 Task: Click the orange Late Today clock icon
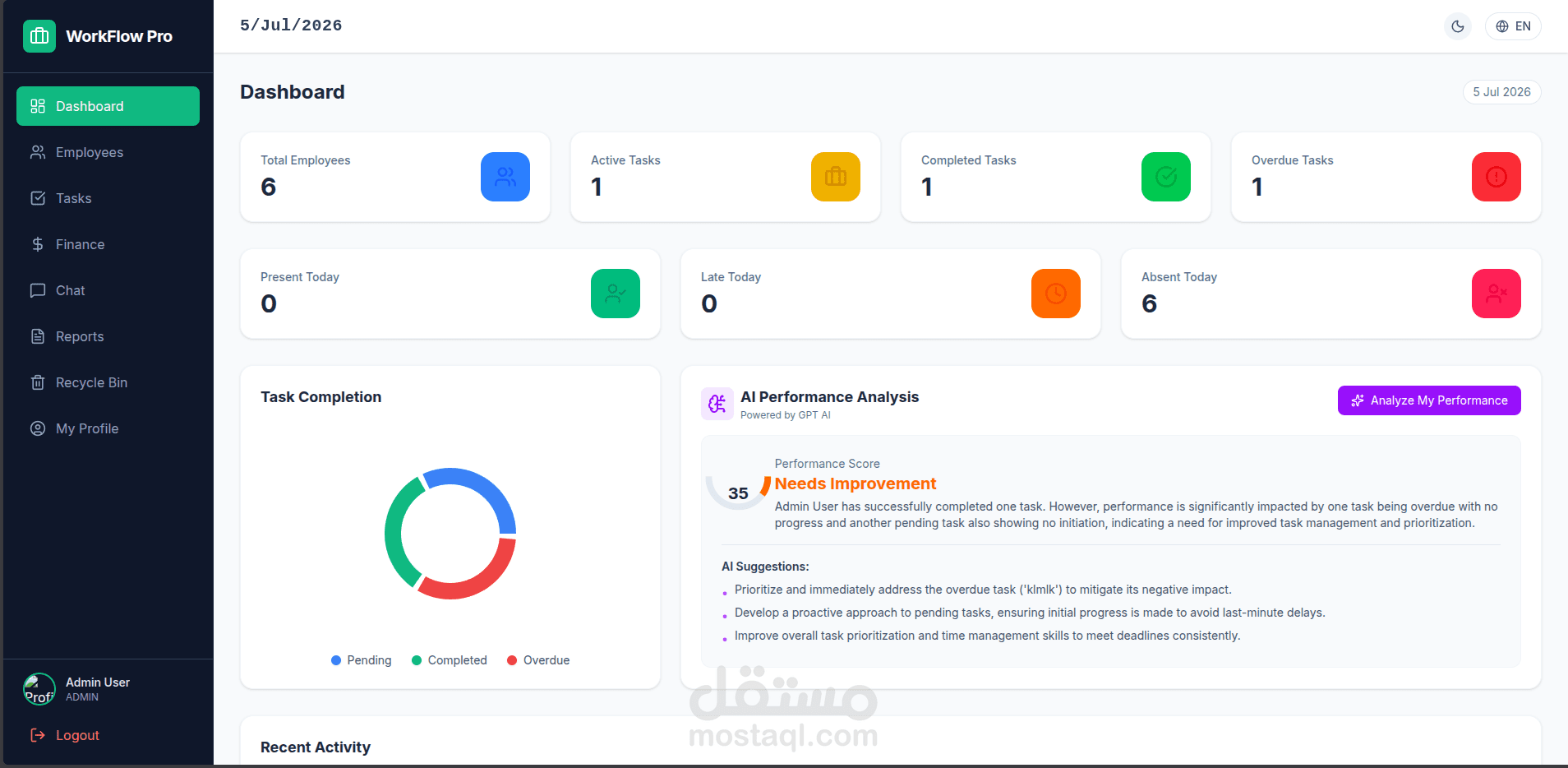click(x=1056, y=294)
